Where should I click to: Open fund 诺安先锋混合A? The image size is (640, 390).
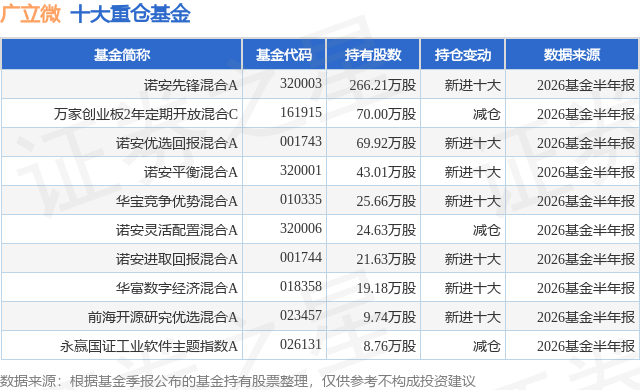[191, 85]
